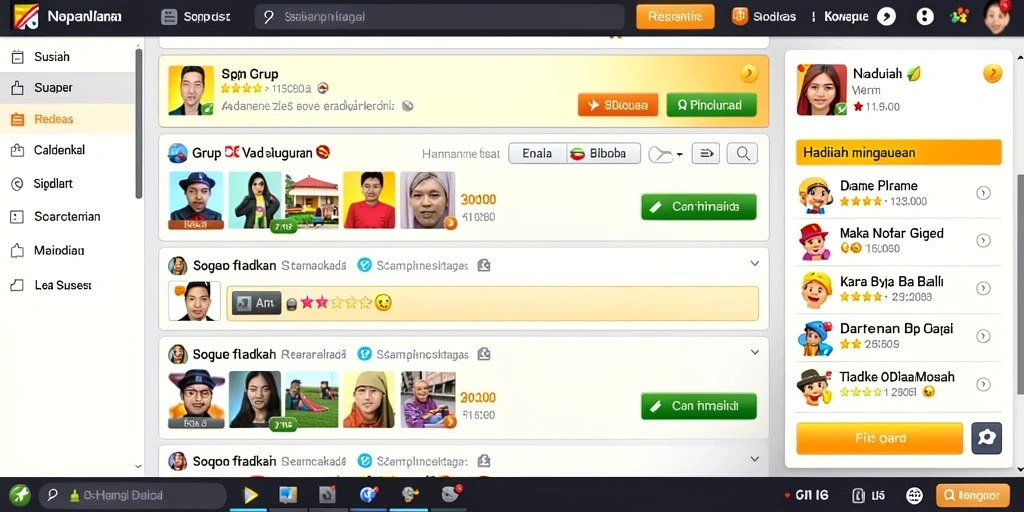
Task: Open the Siodkas top bar item
Action: (x=764, y=17)
